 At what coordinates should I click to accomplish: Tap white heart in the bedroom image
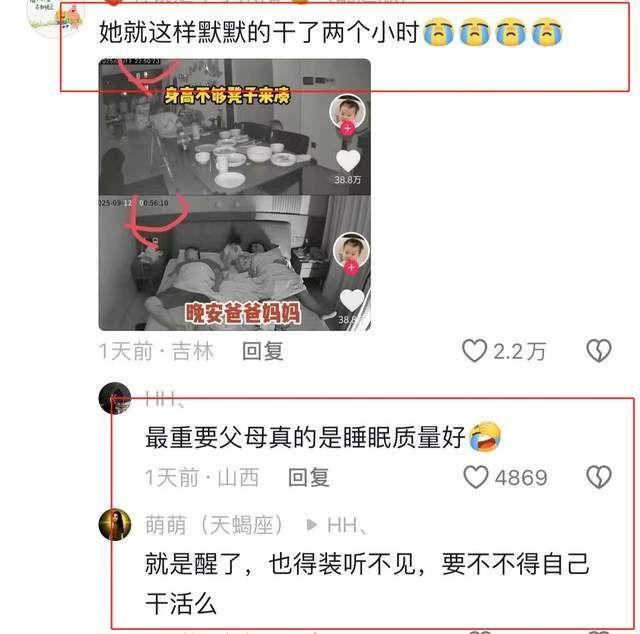coord(352,300)
